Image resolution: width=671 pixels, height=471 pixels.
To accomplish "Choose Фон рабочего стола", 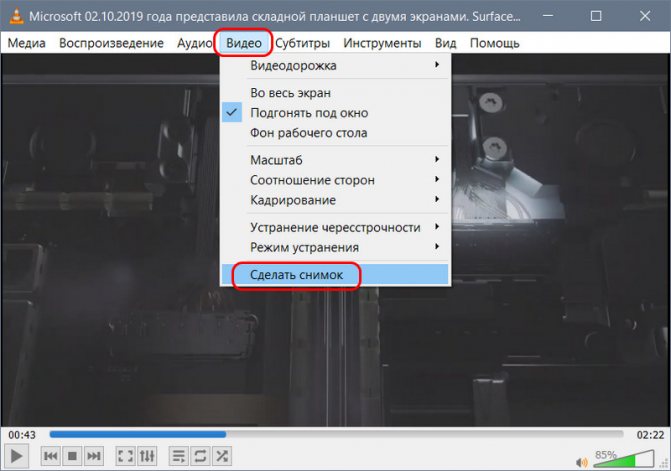I will (335, 133).
